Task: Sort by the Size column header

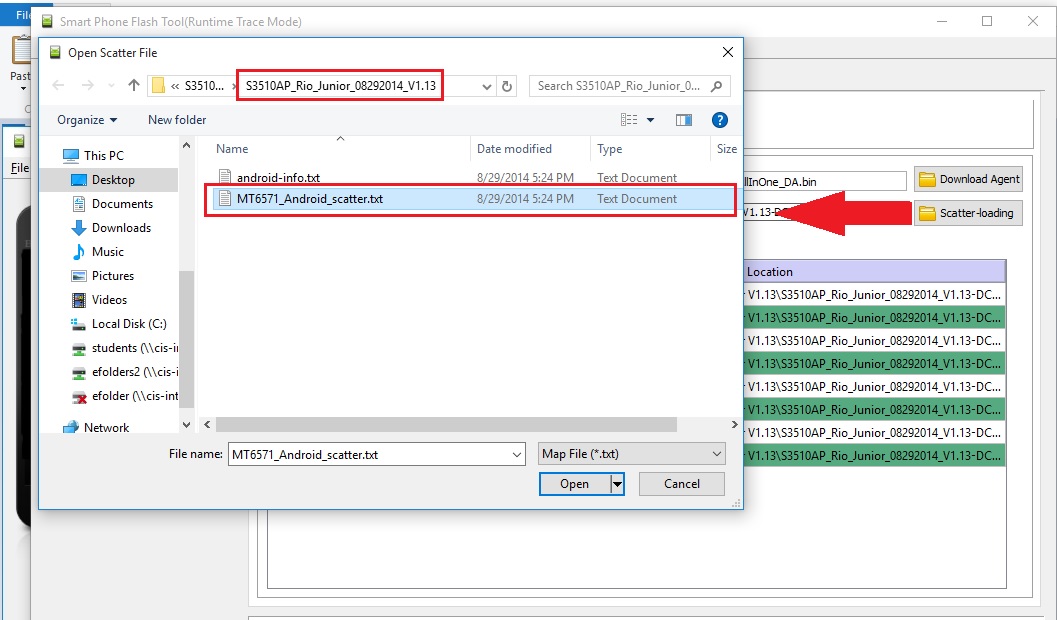Action: tap(726, 149)
